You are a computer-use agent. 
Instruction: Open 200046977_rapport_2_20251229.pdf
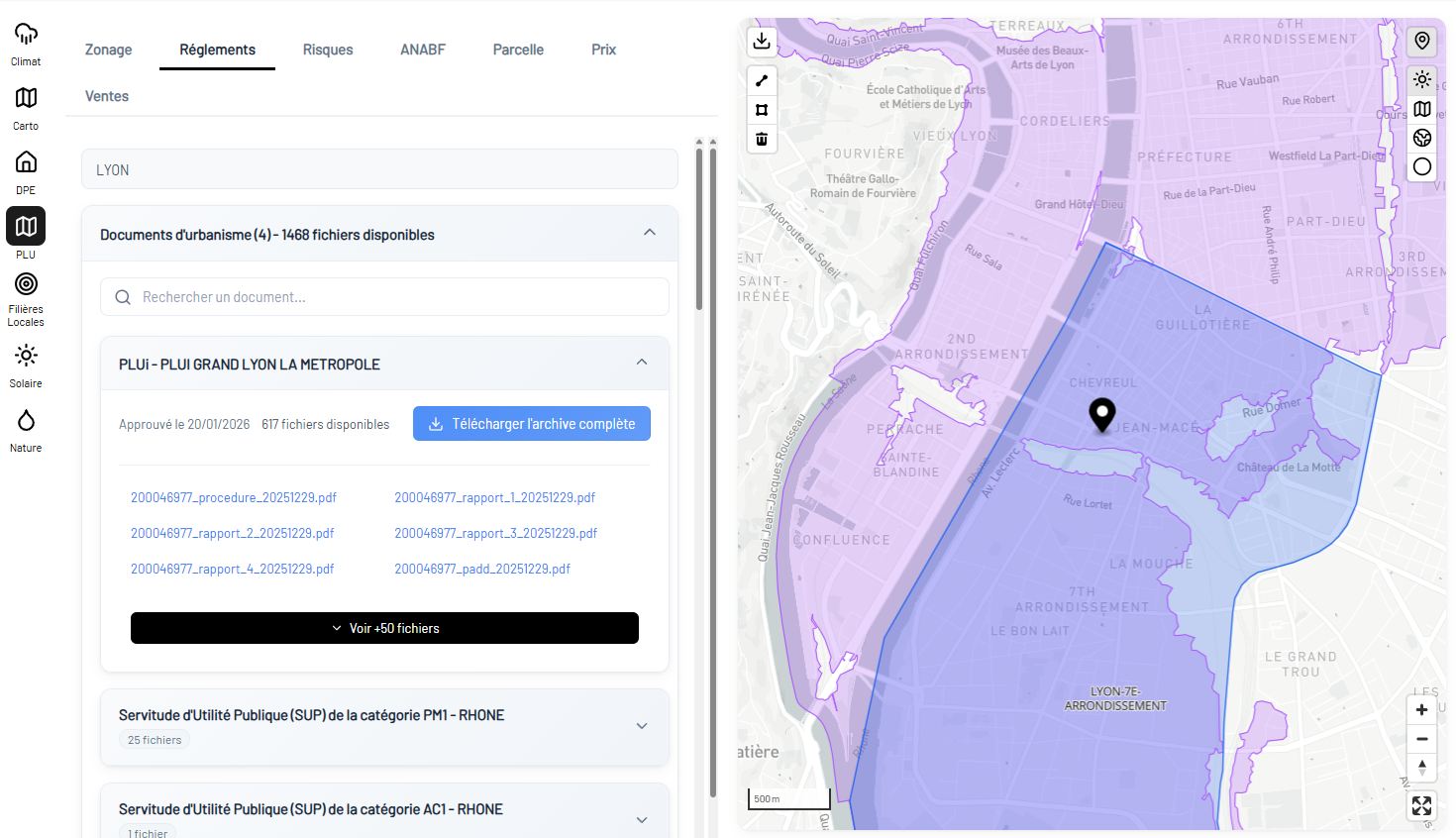[233, 533]
